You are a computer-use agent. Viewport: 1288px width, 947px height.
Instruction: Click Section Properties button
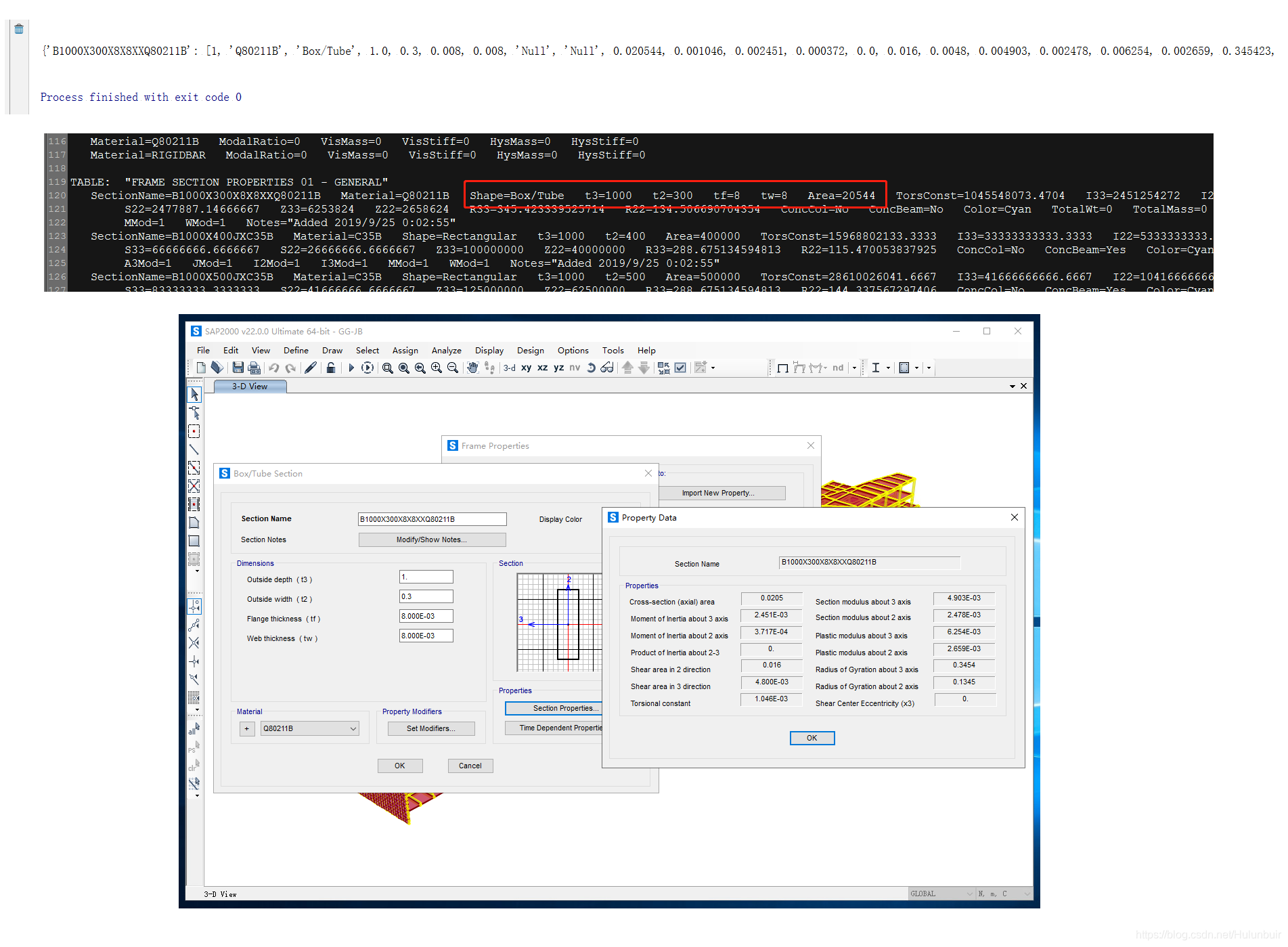(x=554, y=708)
